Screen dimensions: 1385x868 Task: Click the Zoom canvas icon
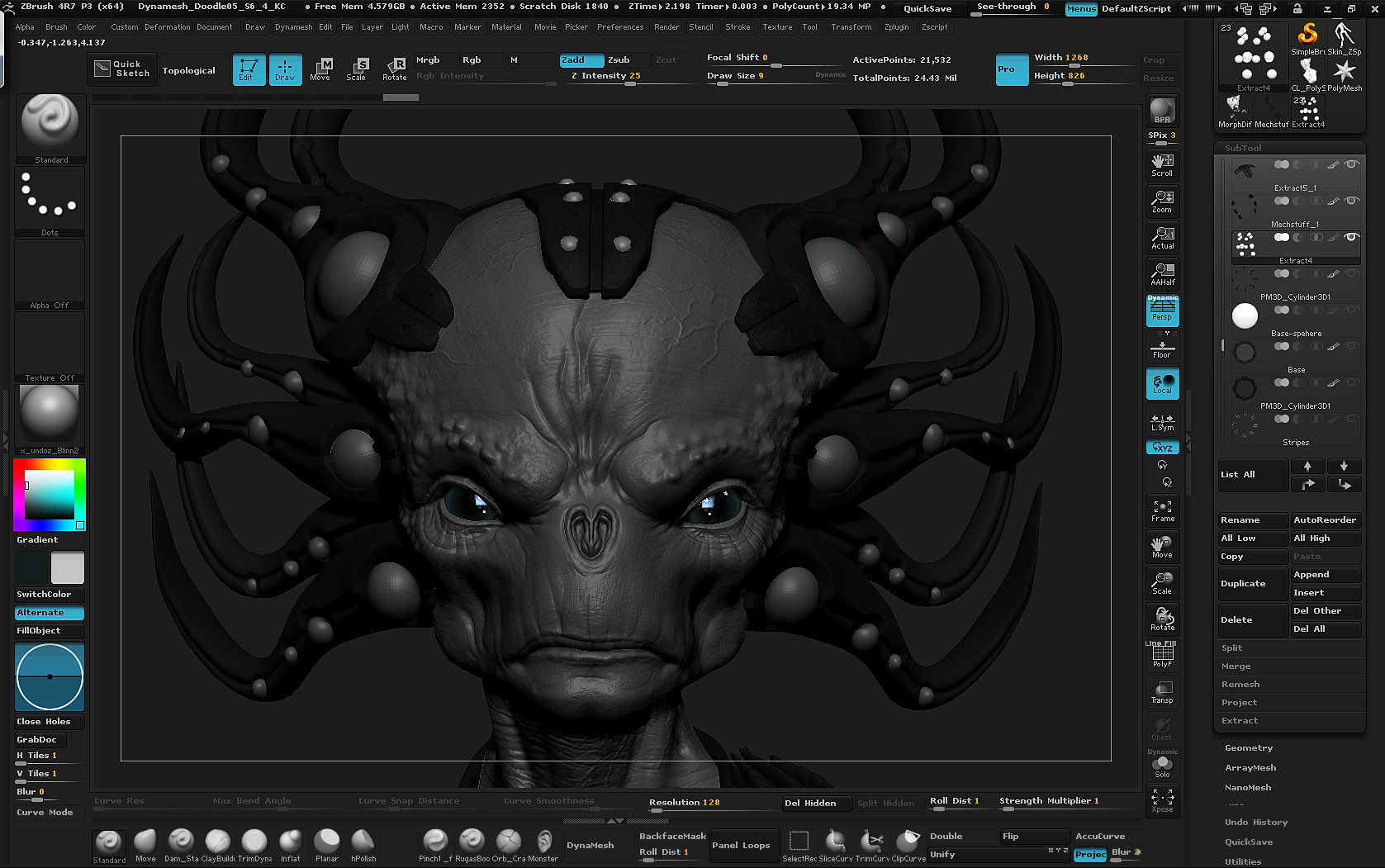click(1162, 202)
